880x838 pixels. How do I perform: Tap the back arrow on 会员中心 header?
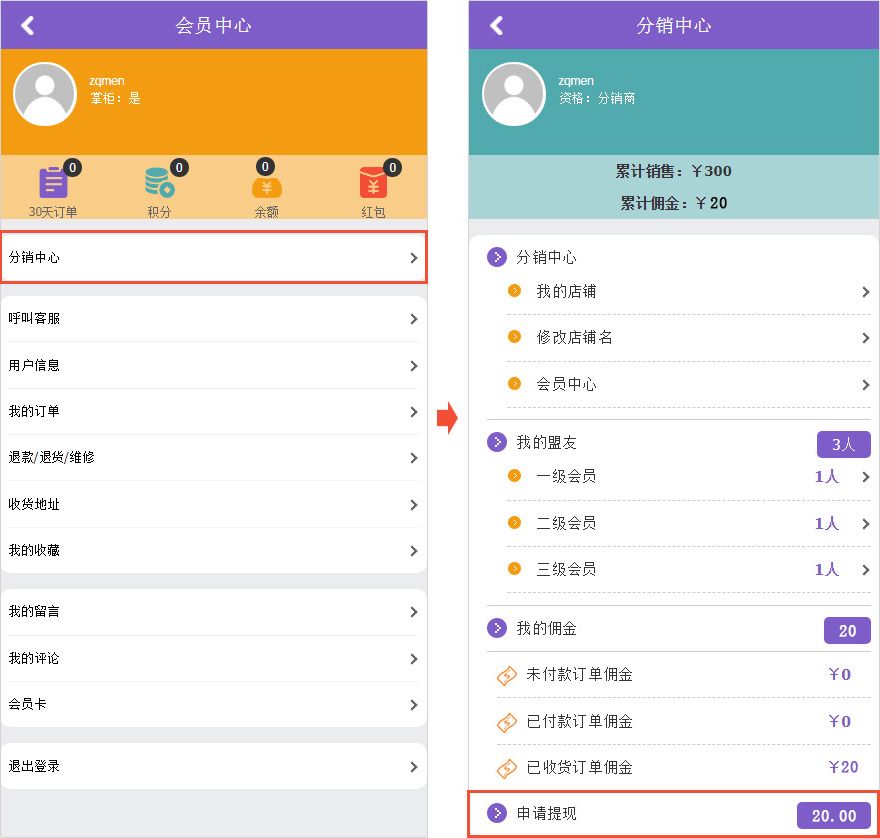tap(28, 24)
